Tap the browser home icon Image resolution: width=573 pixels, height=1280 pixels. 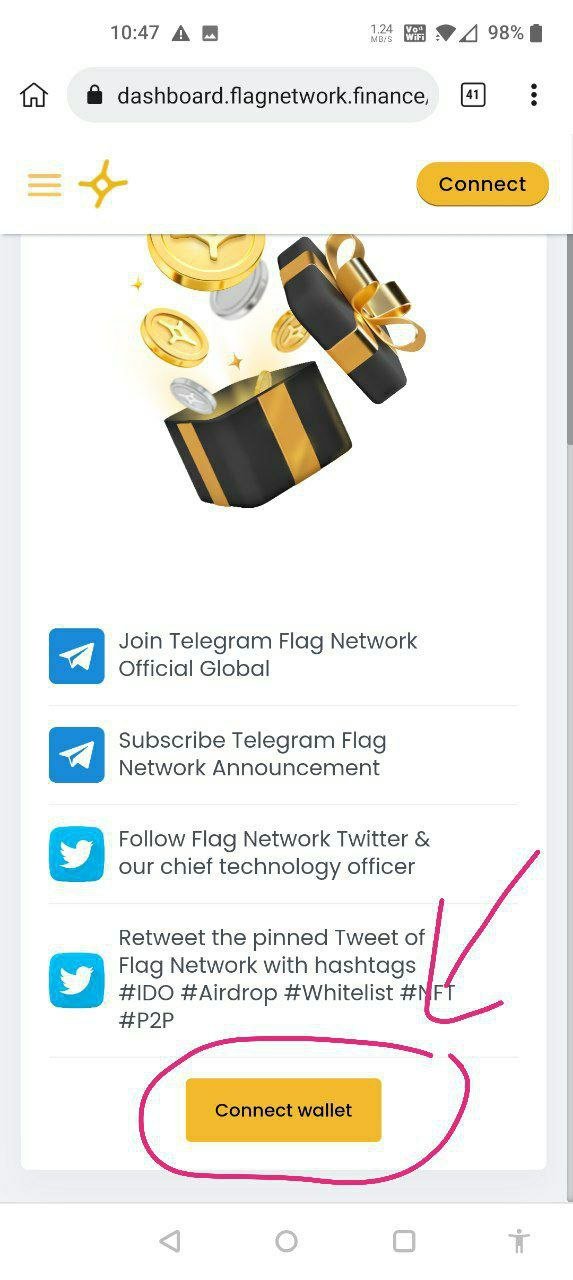[x=34, y=95]
